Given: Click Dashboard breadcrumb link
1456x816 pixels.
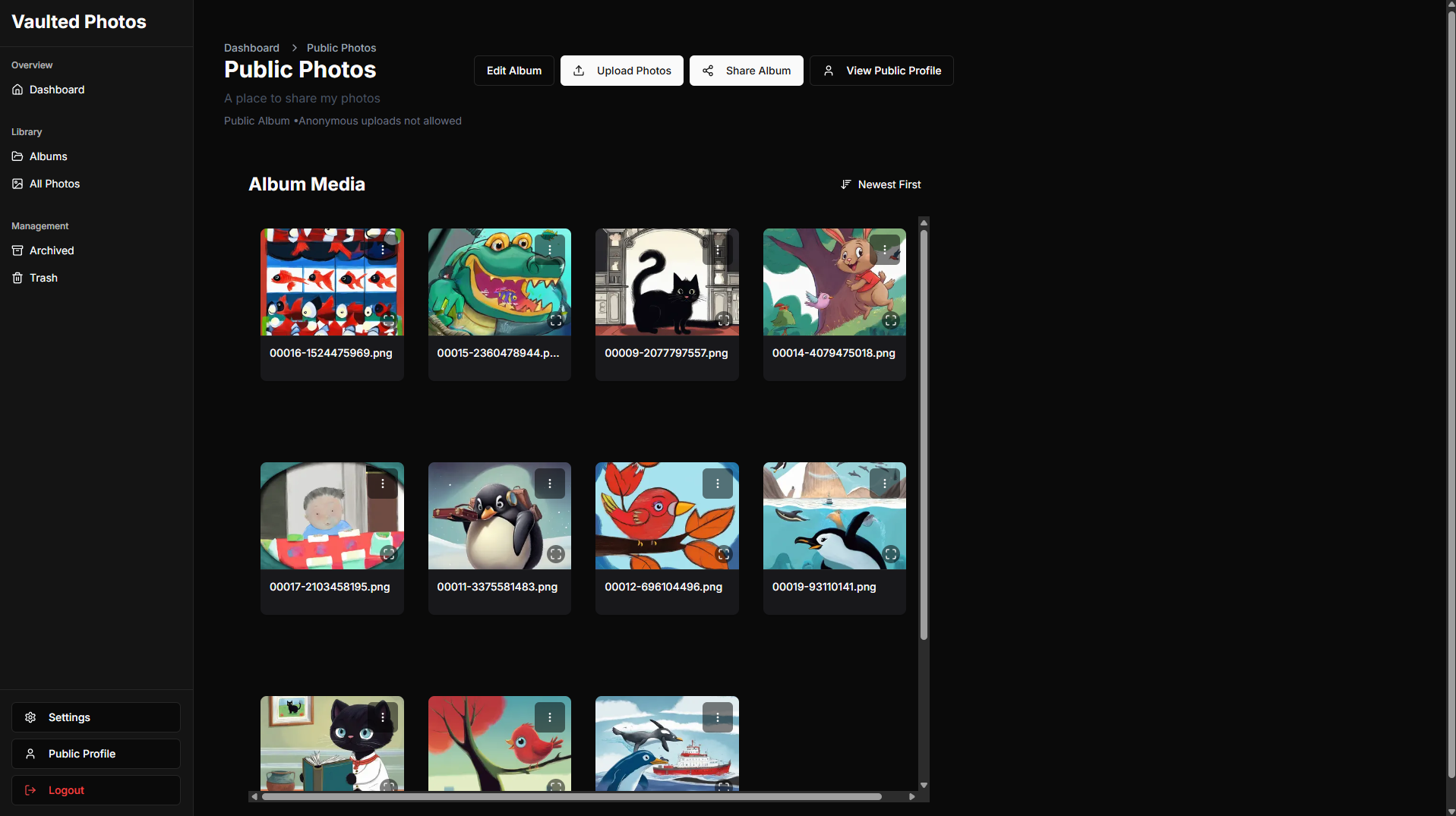Looking at the screenshot, I should coord(251,48).
